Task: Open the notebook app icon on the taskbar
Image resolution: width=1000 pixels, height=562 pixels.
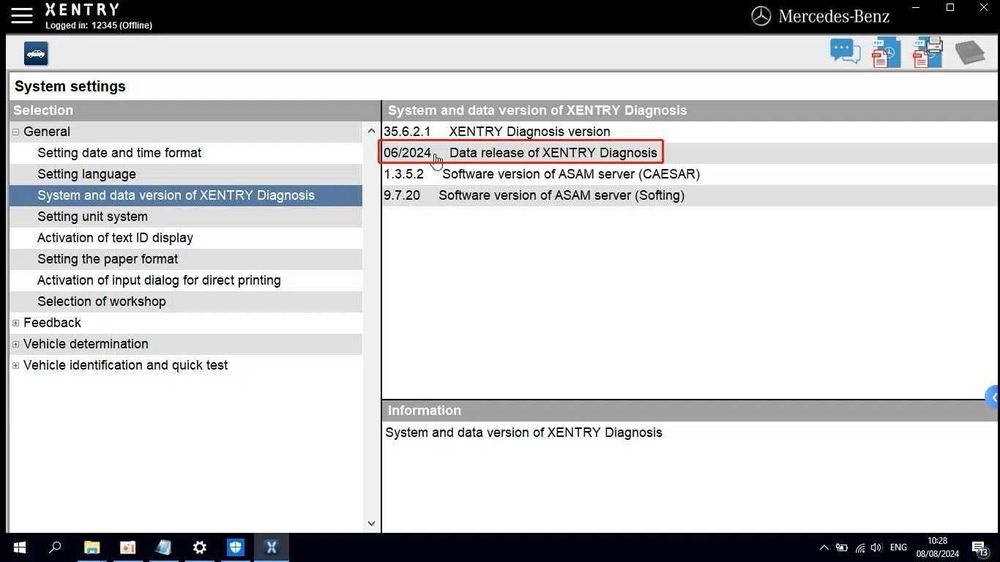Action: pyautogui.click(x=163, y=547)
